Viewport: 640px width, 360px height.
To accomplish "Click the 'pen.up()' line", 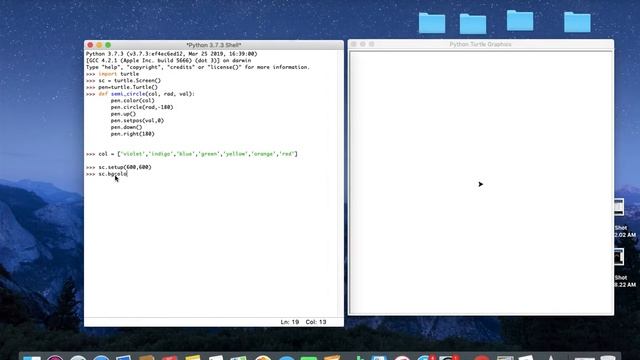I will (123, 114).
